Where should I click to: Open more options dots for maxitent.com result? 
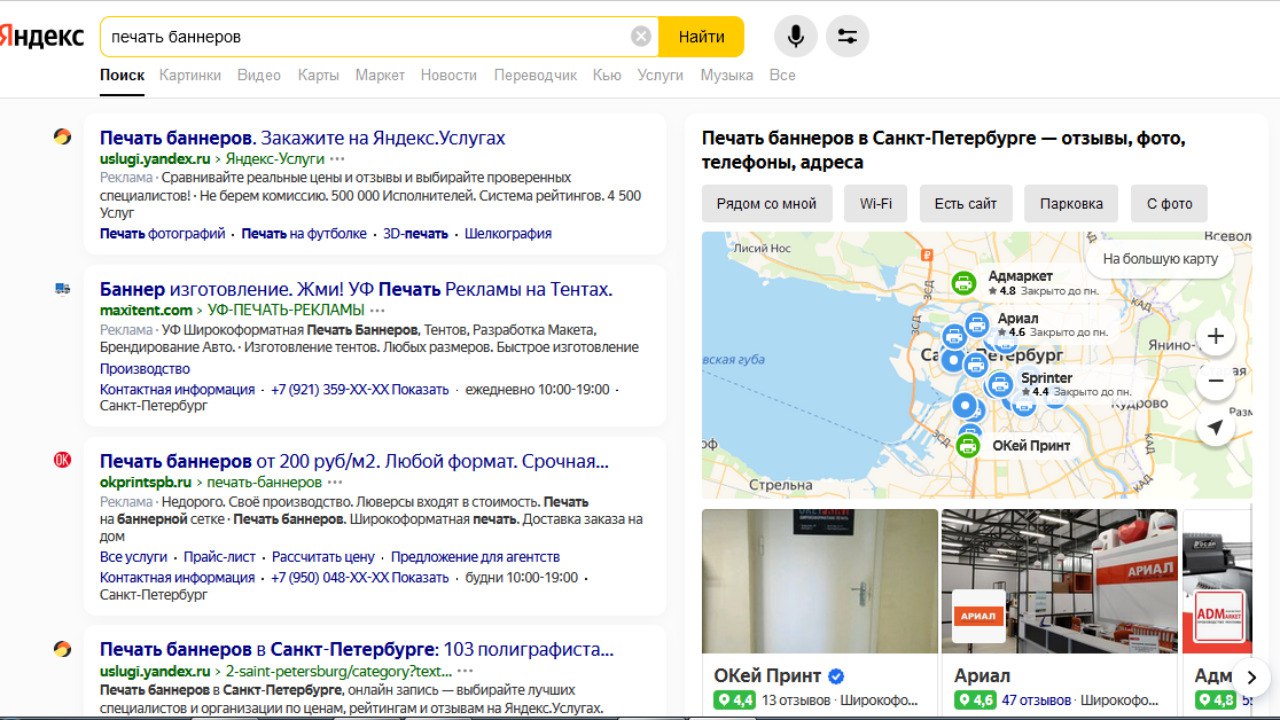(378, 310)
